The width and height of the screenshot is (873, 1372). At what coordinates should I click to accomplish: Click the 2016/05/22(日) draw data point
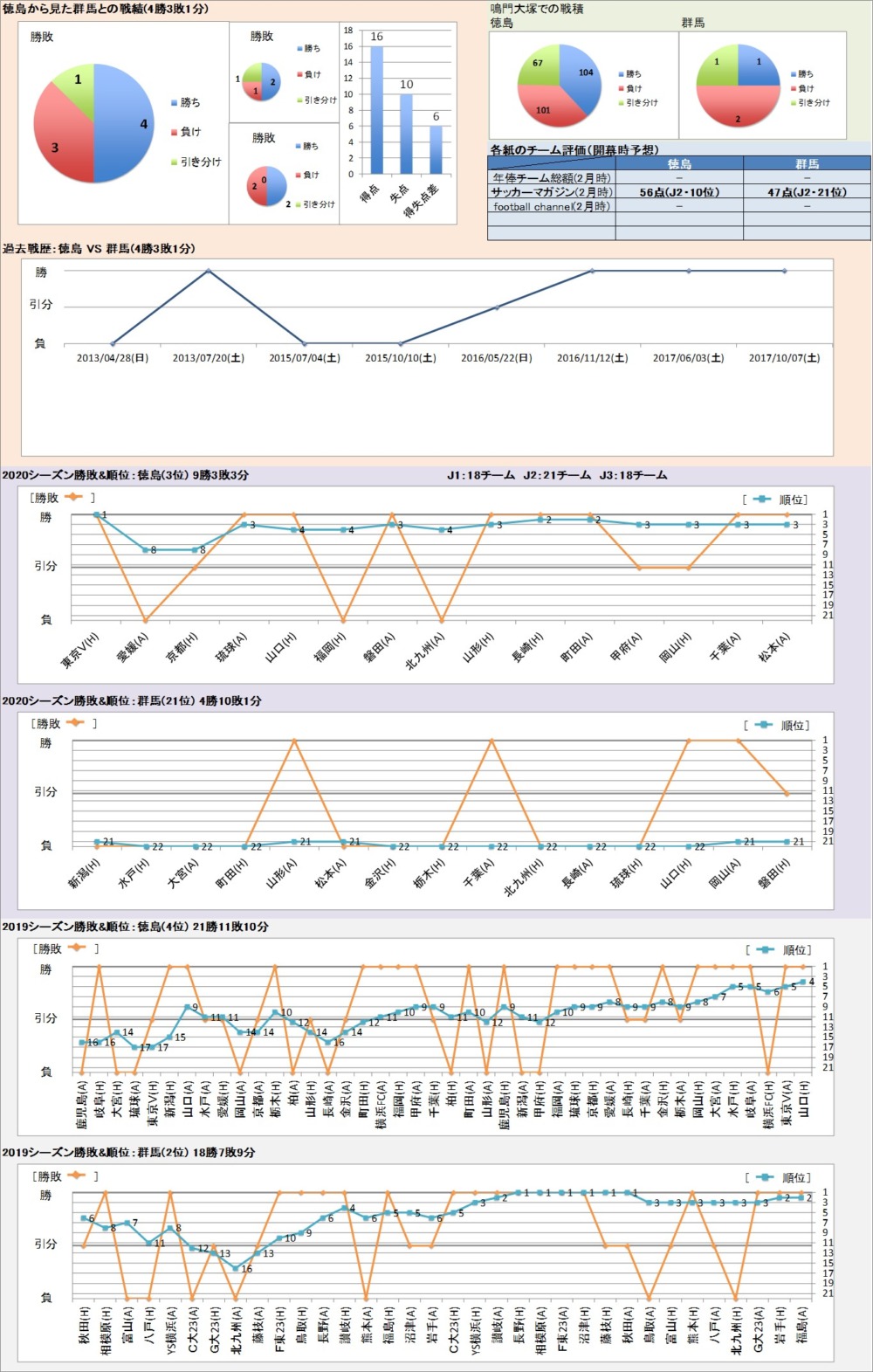pyautogui.click(x=497, y=307)
